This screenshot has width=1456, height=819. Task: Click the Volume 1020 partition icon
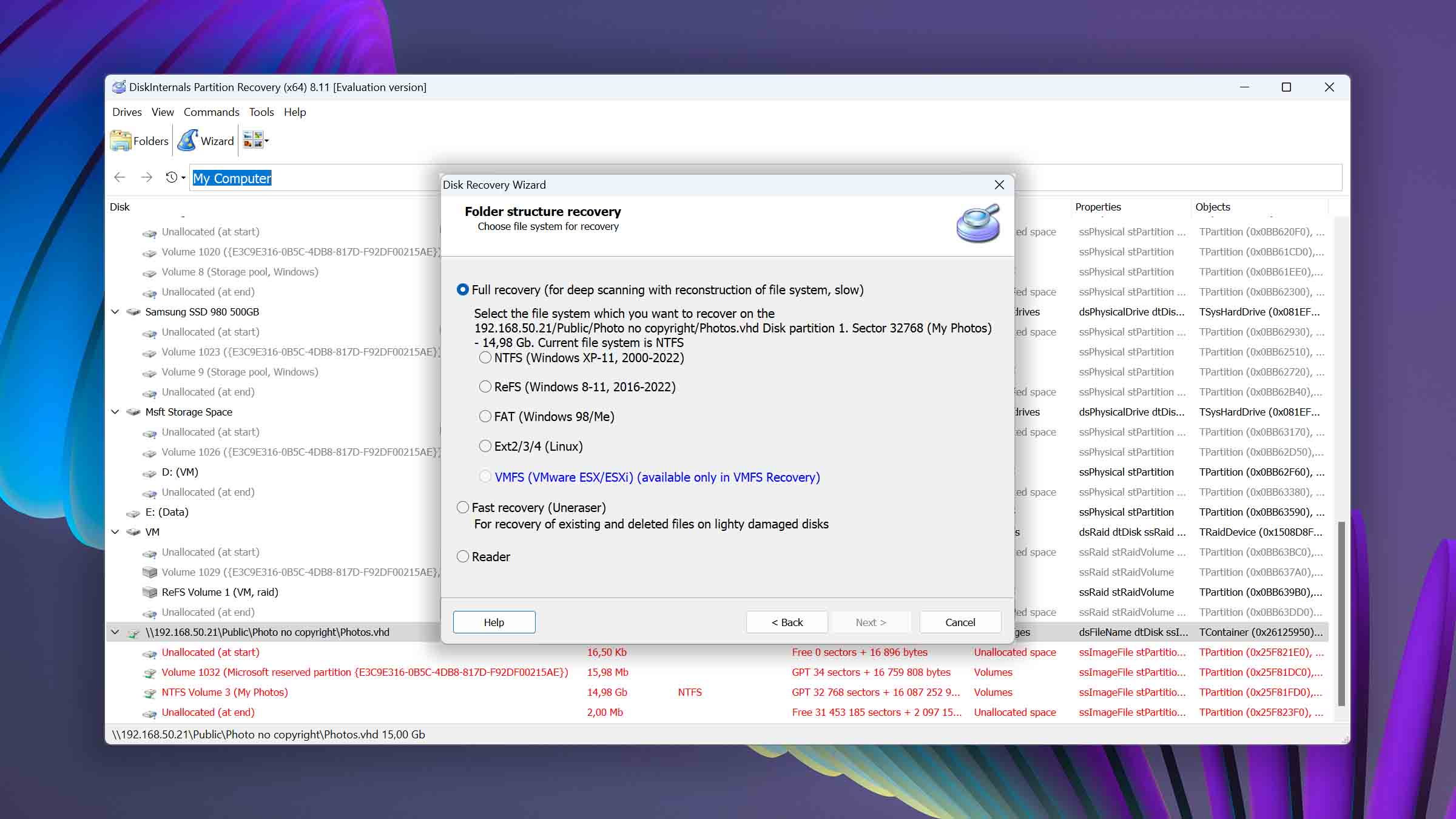[149, 253]
